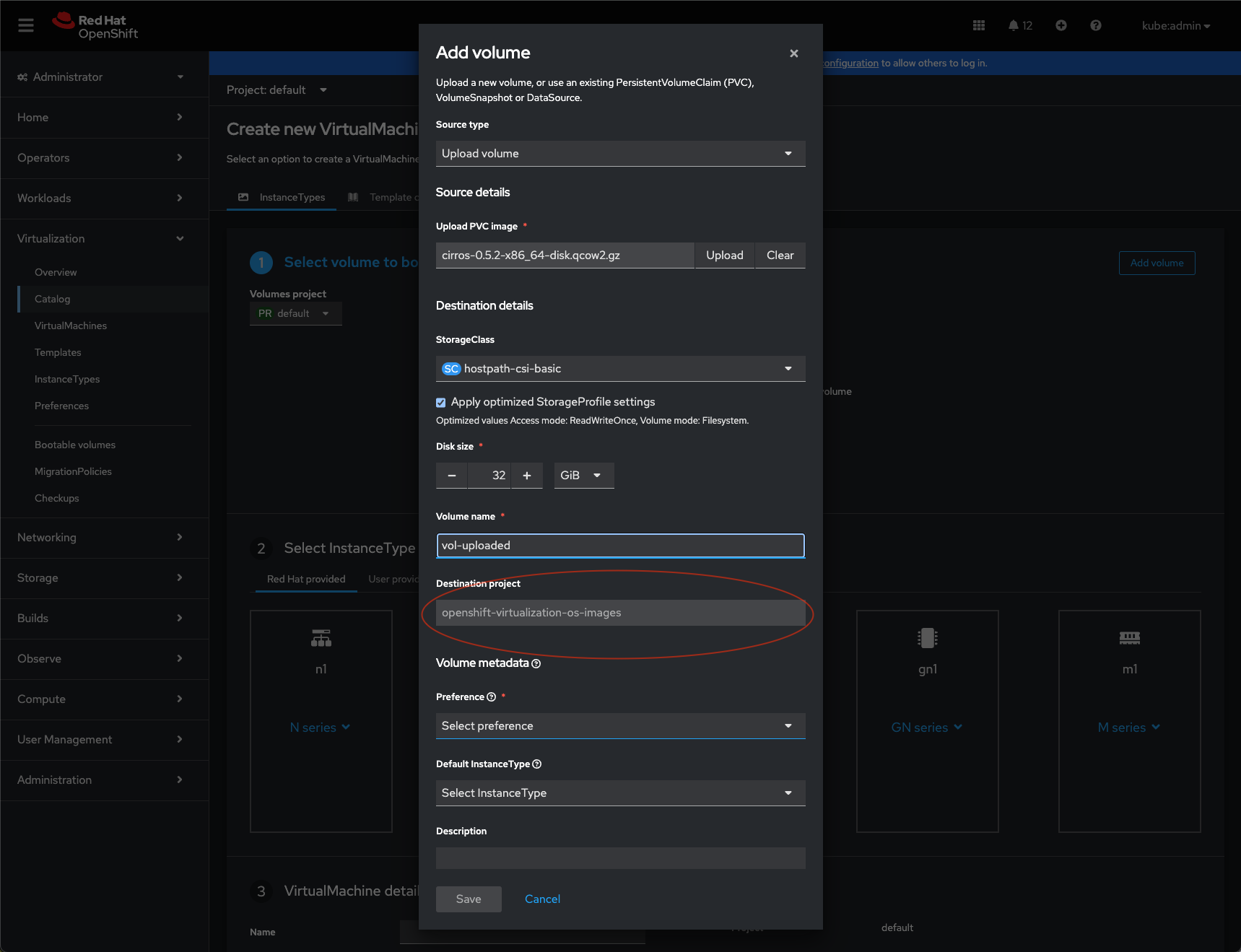1241x952 pixels.
Task: Switch to the InstanceTypes tab
Action: pyautogui.click(x=282, y=198)
